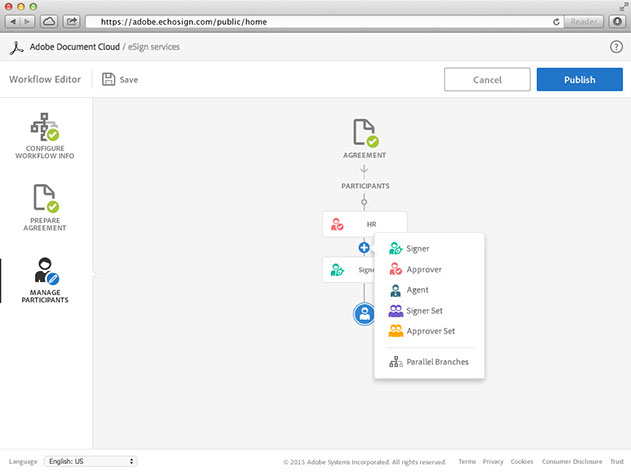Add Parallel Branches from the menu

point(436,362)
